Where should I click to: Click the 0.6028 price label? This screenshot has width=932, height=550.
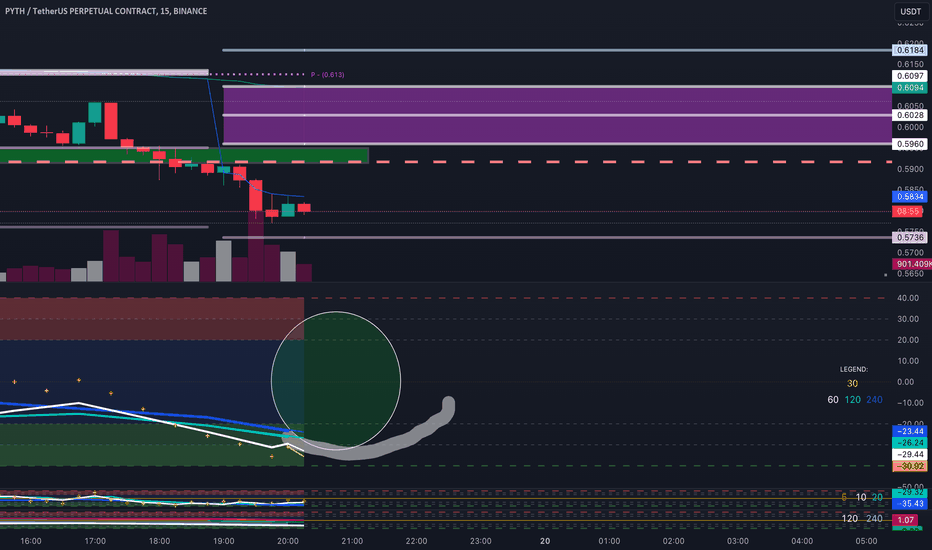pyautogui.click(x=910, y=115)
